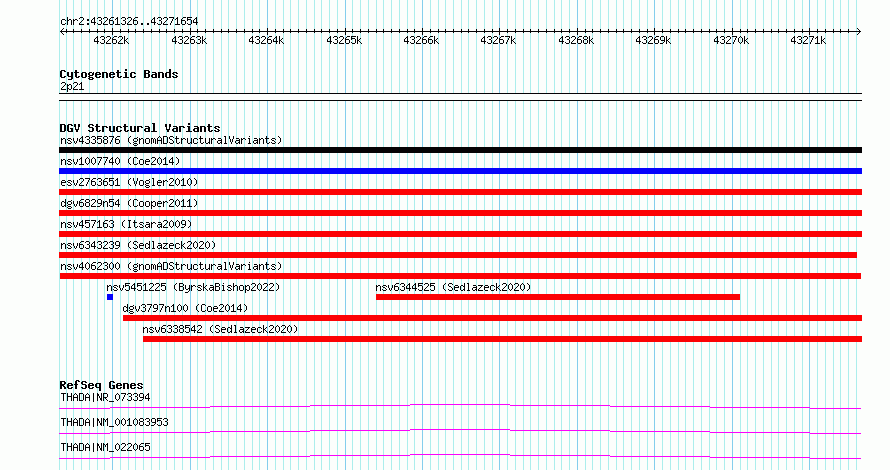
Task: Click the 43262k ruler tick label
Action: [x=111, y=41]
